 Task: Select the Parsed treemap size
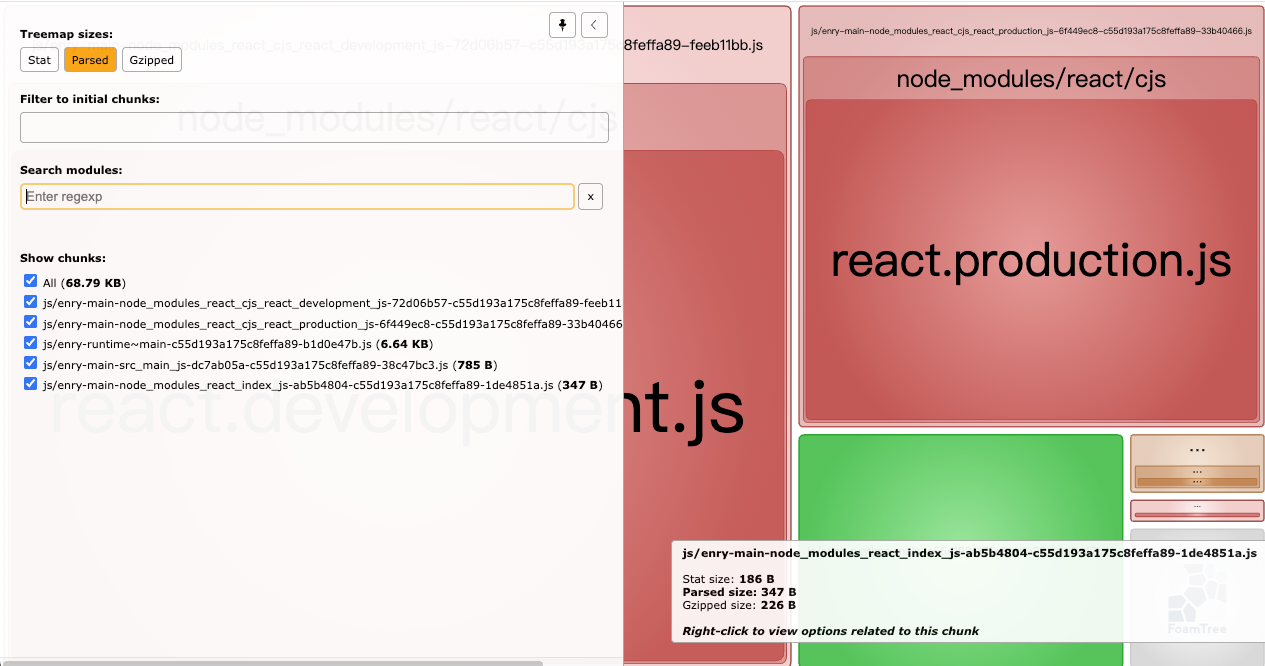90,60
